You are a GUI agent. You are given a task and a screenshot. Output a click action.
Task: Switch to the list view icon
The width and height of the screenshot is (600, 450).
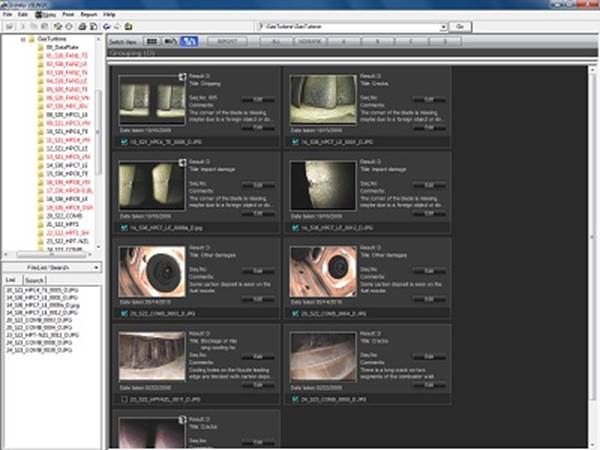tap(171, 43)
